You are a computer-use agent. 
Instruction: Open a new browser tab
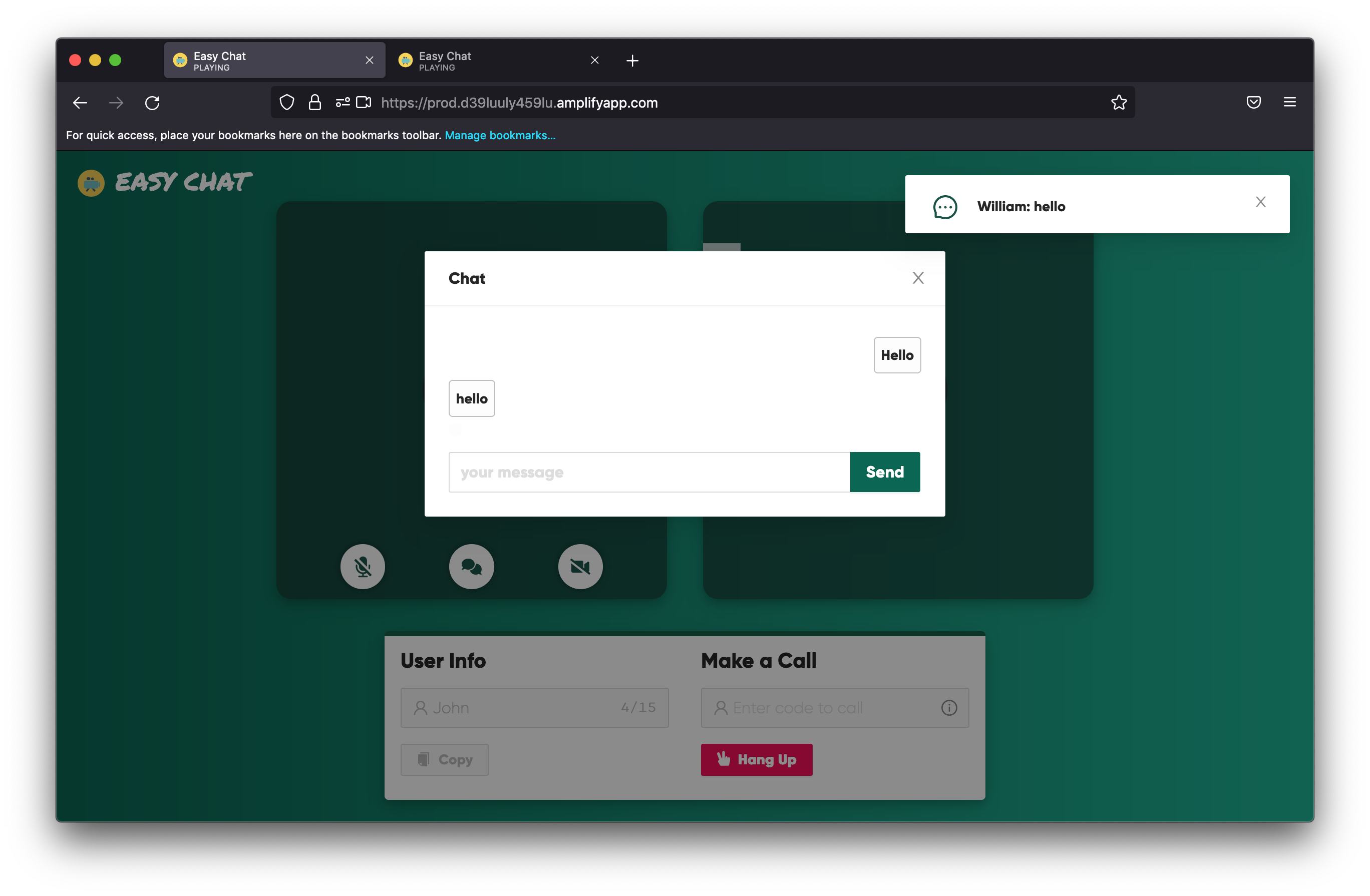point(632,61)
